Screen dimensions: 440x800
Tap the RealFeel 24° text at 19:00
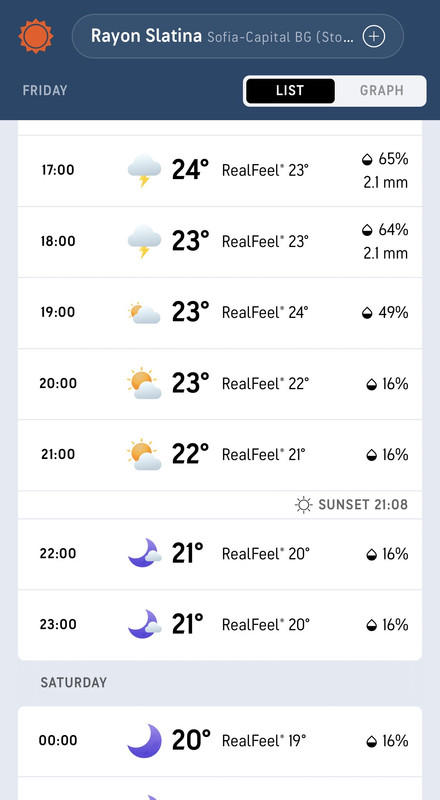(x=265, y=312)
